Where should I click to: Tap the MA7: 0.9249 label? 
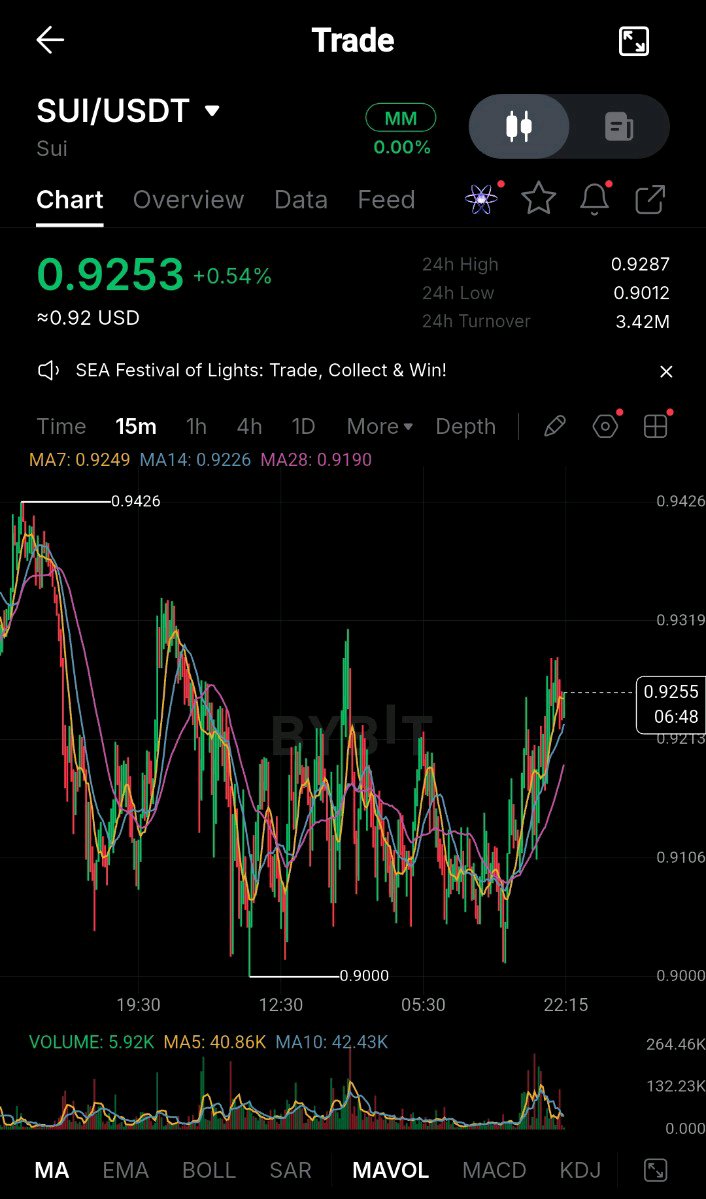[x=80, y=460]
